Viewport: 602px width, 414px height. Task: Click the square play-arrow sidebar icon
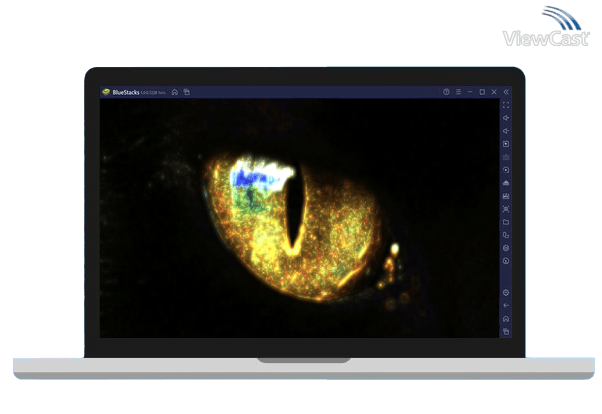click(x=506, y=144)
